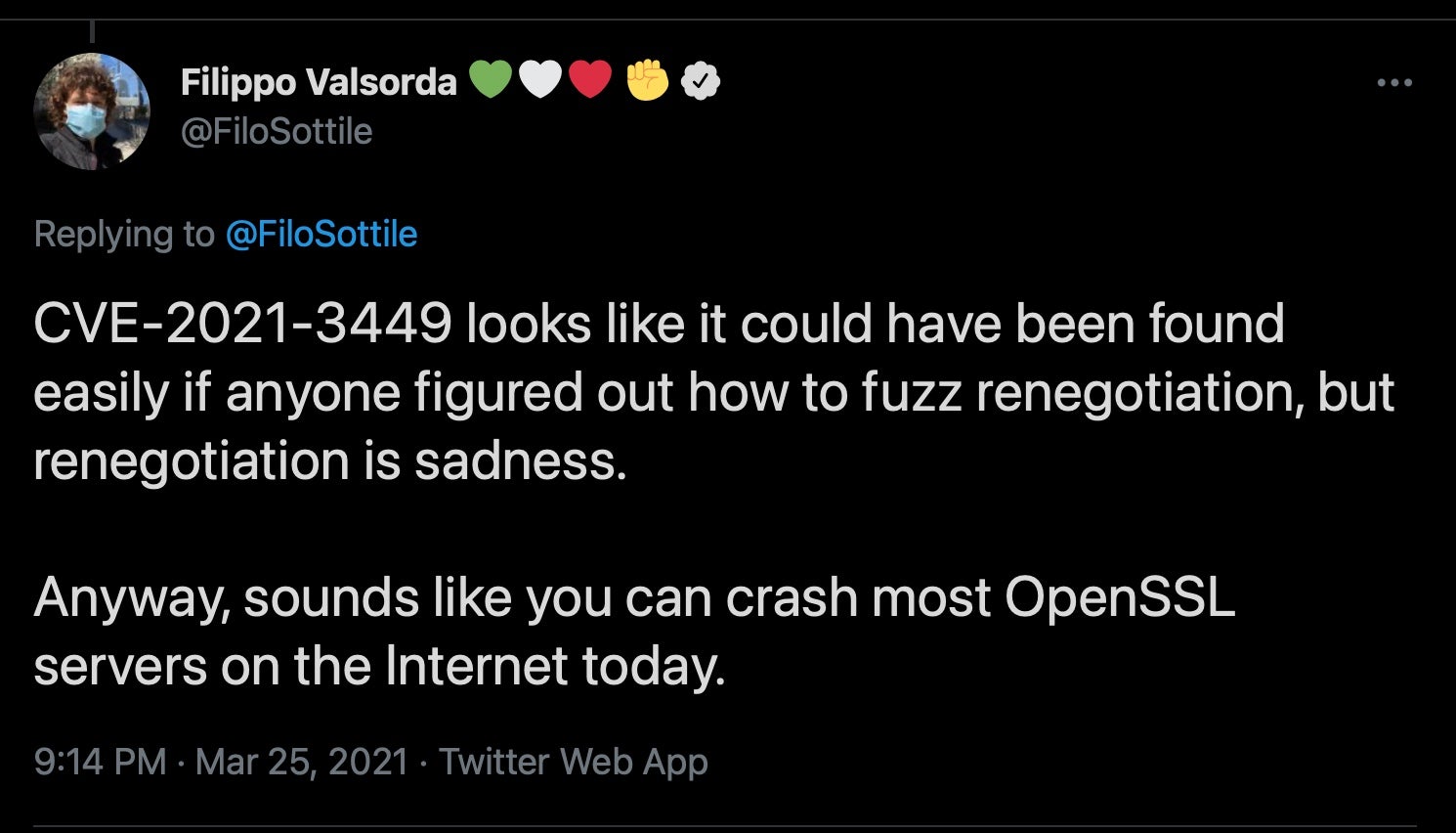Click the Mar 25, 2021 date
Screen dimensions: 1456x833
click(x=301, y=761)
